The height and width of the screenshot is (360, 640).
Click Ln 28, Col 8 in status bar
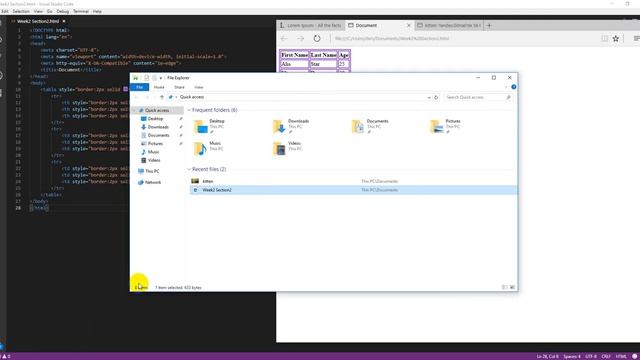point(547,356)
